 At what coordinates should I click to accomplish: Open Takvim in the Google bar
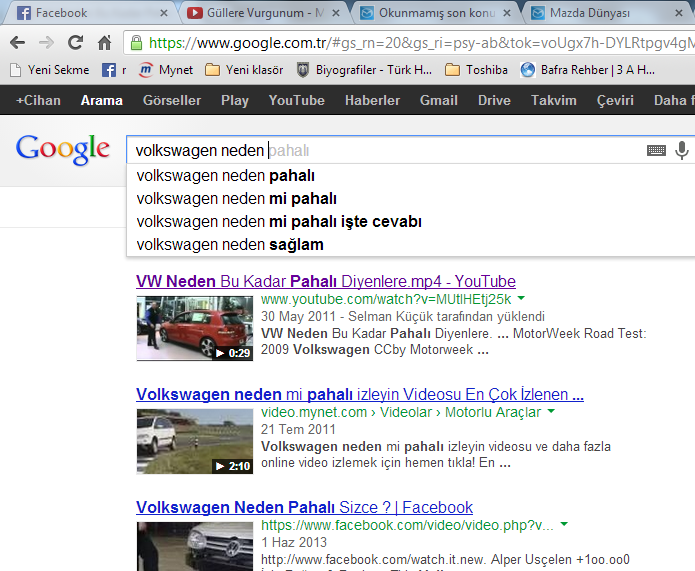pos(554,100)
